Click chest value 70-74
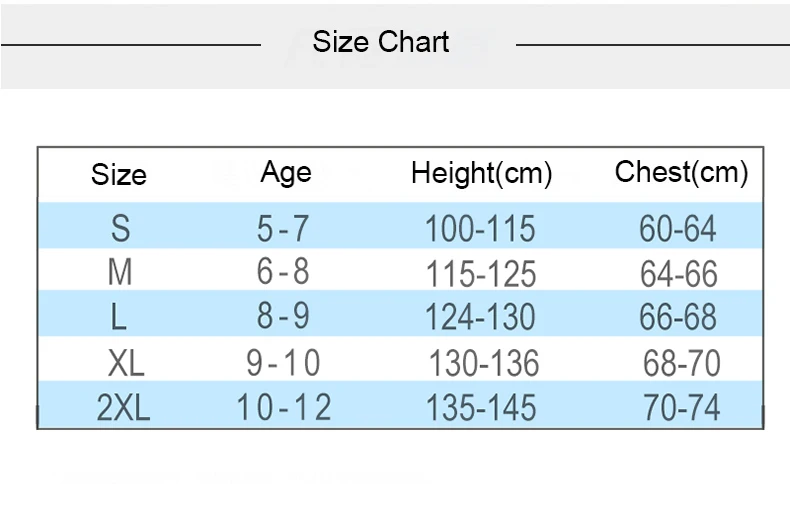 click(682, 407)
